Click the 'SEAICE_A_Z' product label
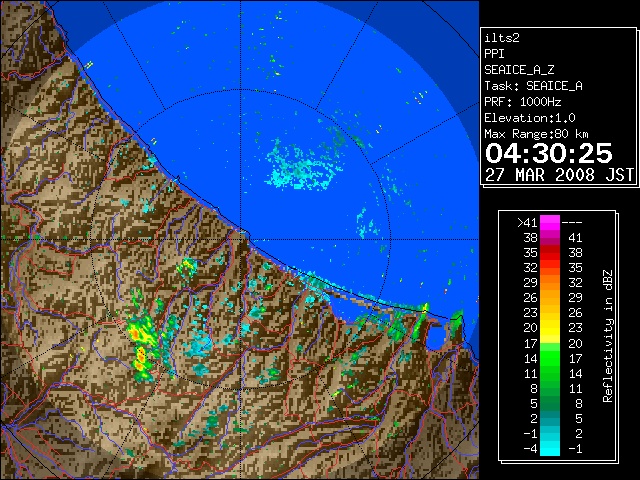Image resolution: width=640 pixels, height=480 pixels. [519, 70]
